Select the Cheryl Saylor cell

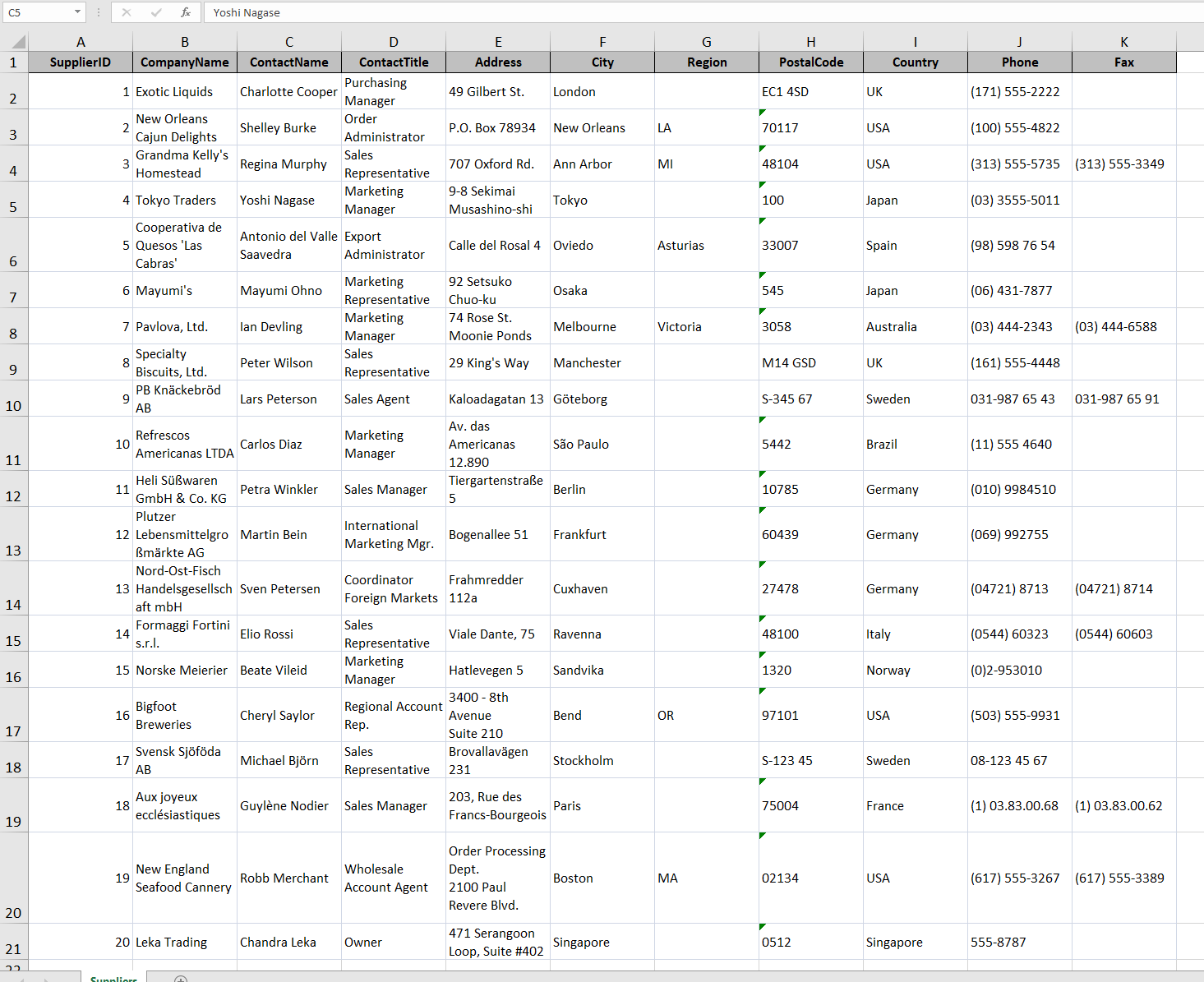point(289,715)
